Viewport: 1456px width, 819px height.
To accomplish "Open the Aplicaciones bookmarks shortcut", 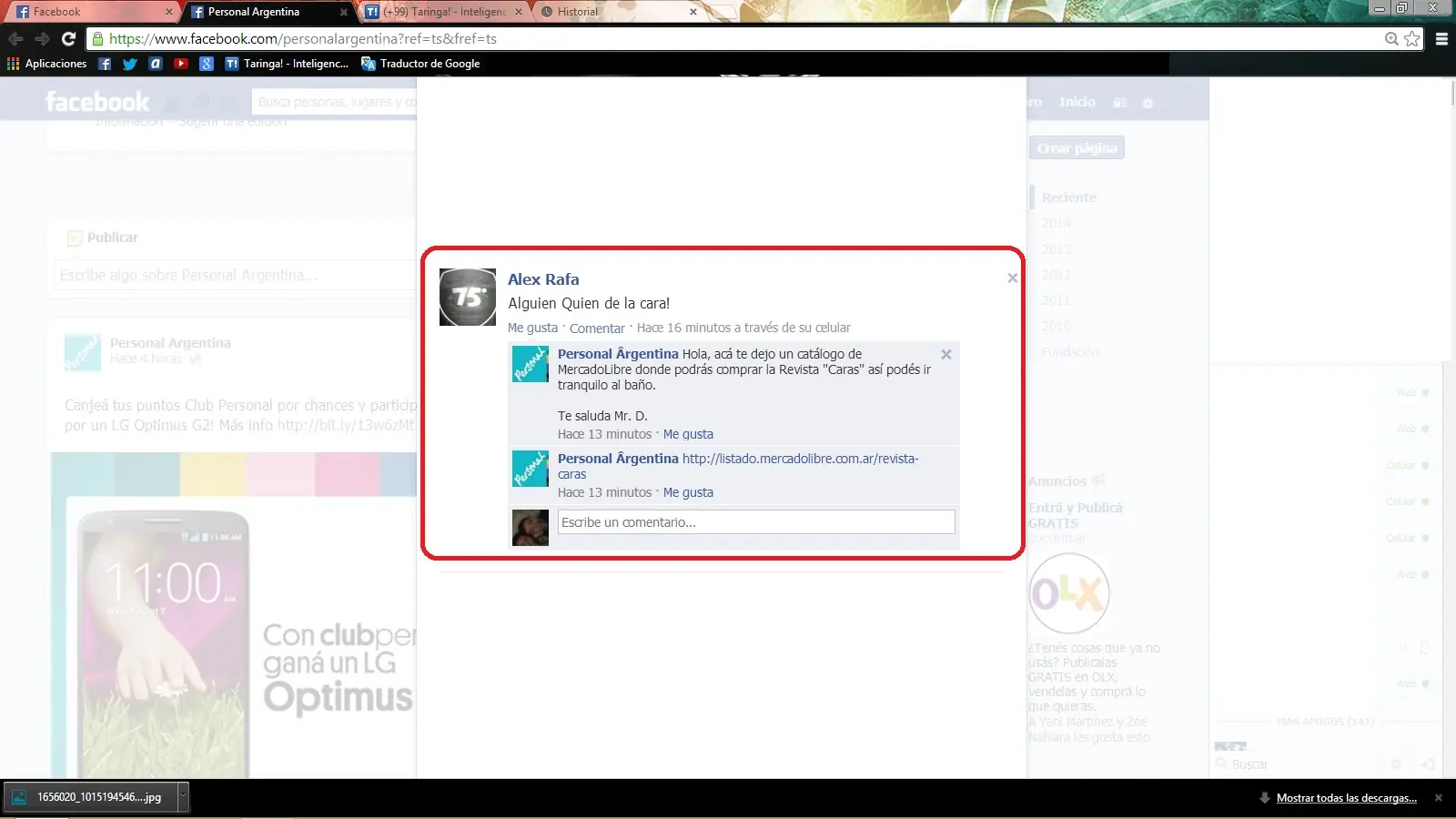I will [47, 64].
